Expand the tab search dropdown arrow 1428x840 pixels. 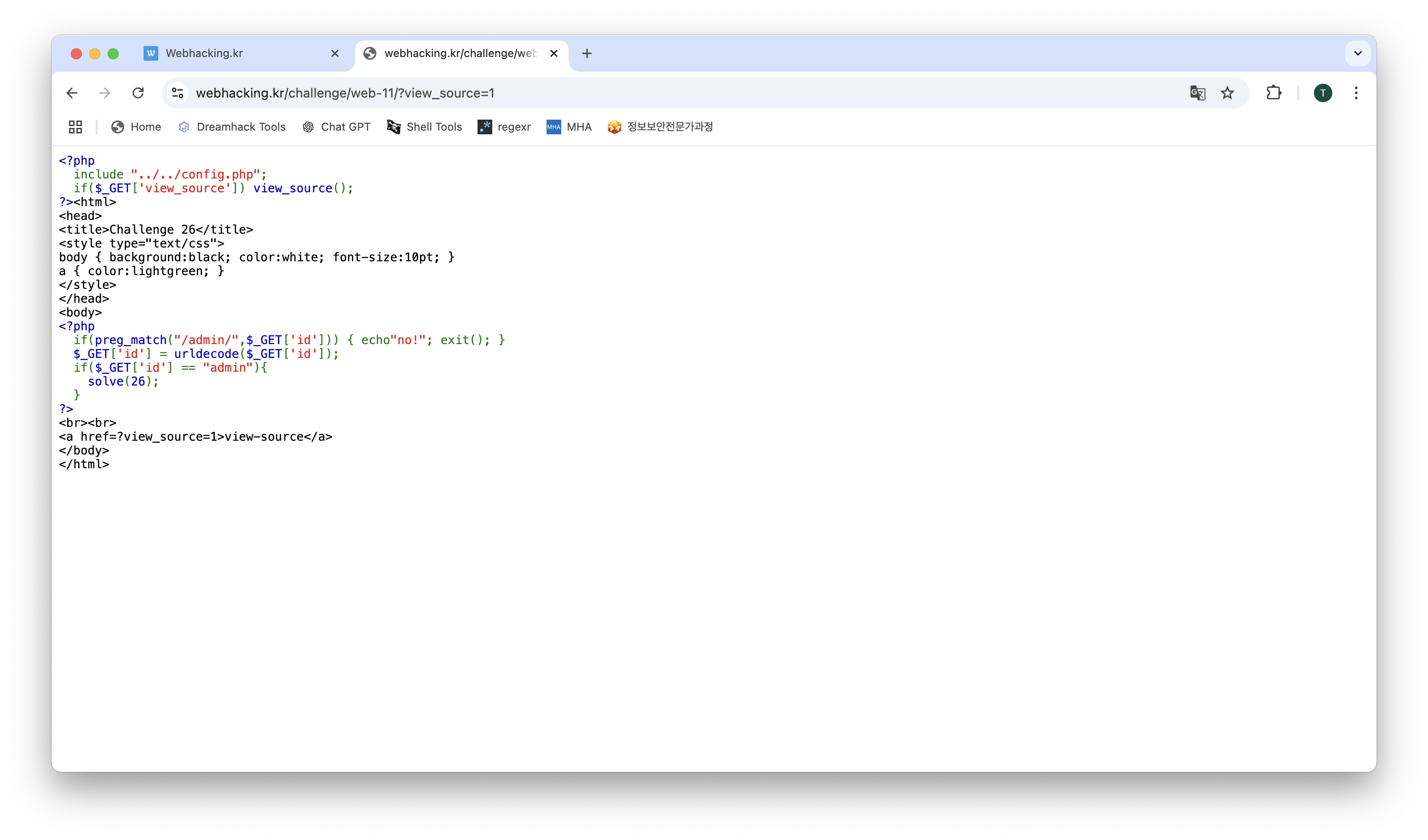pos(1358,53)
